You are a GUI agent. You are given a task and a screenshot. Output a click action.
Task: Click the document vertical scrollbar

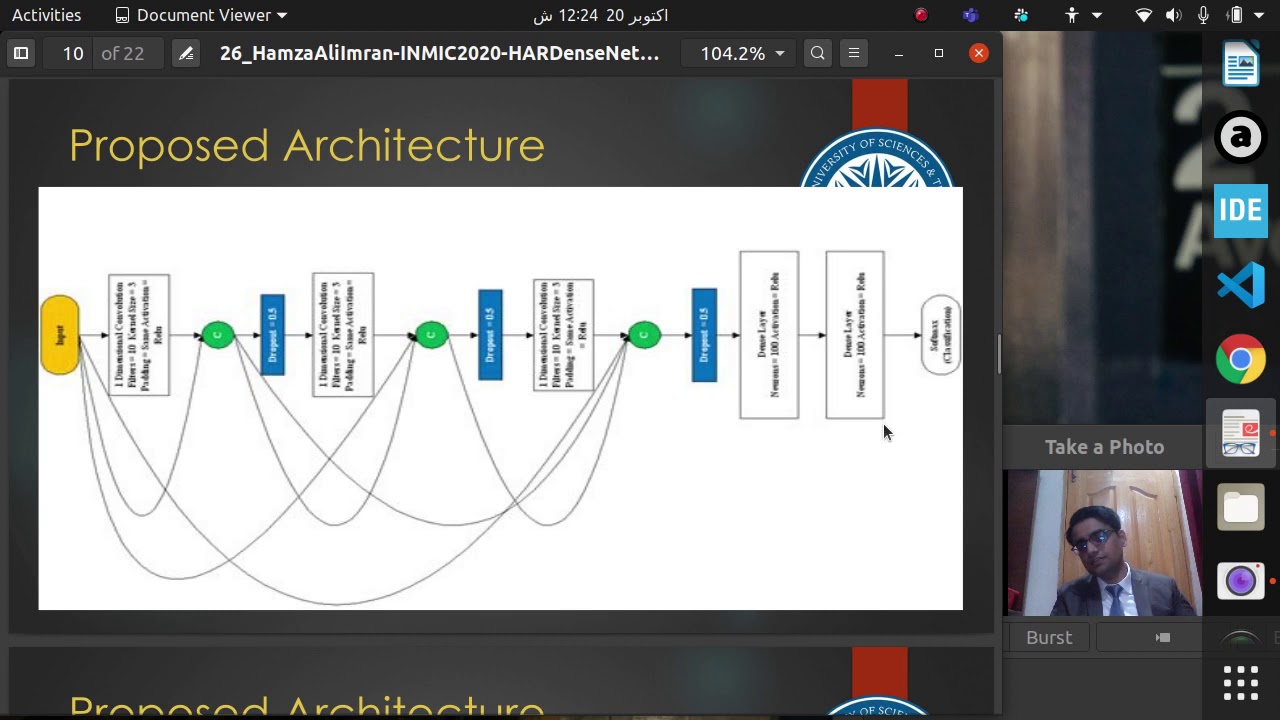[998, 356]
